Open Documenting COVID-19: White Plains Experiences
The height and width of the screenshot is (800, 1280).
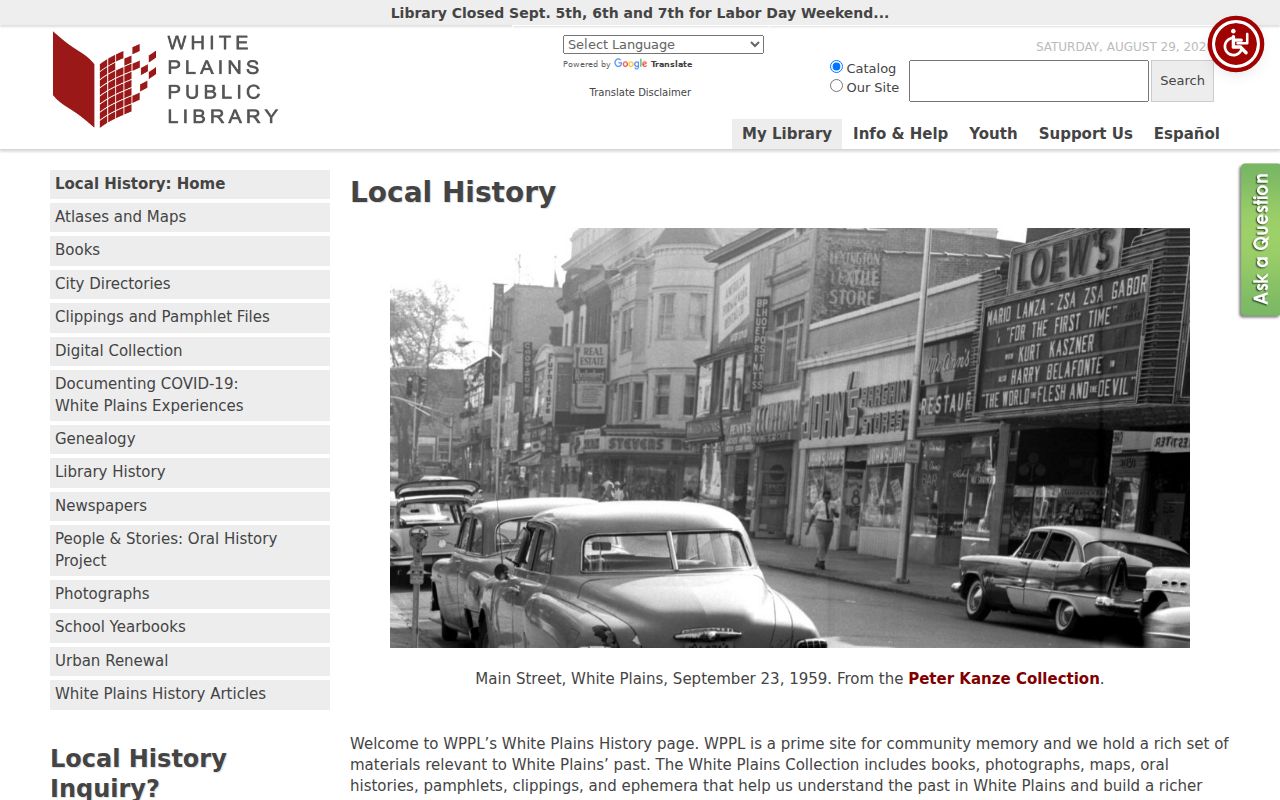(x=190, y=395)
